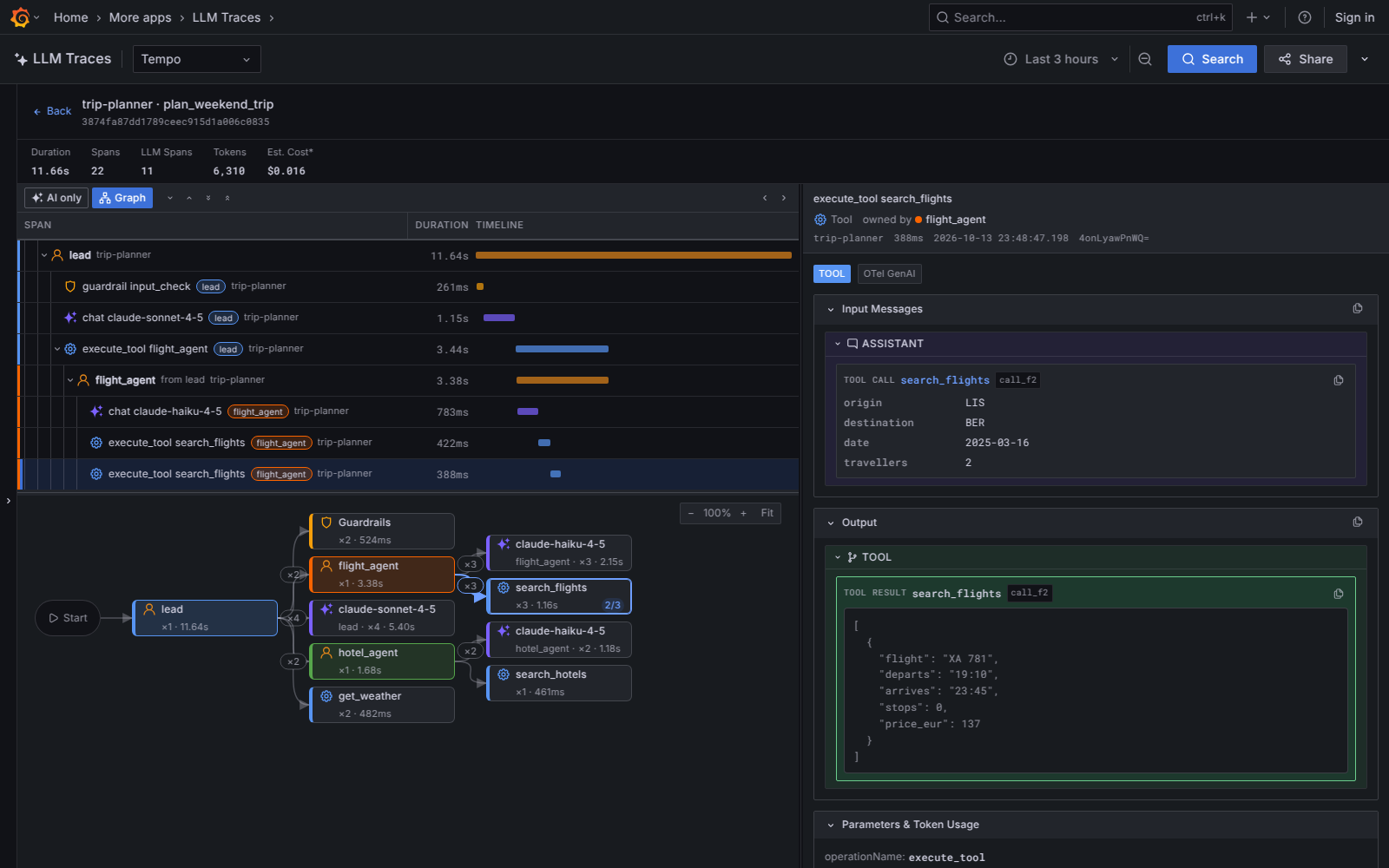1389x868 pixels.
Task: Click the lead span timeline bar
Action: coord(634,255)
